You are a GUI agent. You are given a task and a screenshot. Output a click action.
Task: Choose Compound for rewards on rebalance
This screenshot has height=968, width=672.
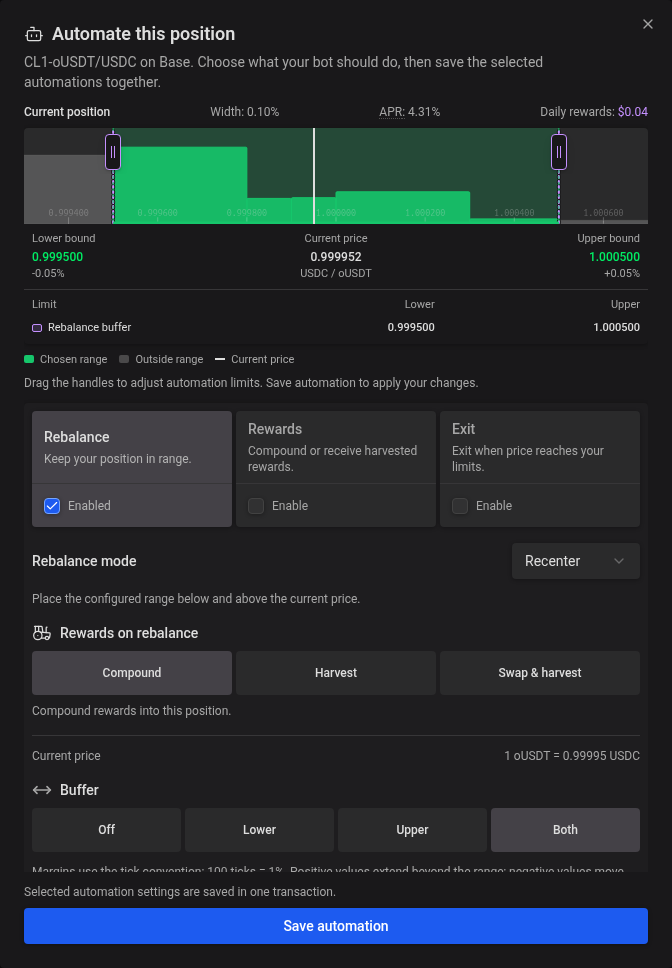[132, 673]
